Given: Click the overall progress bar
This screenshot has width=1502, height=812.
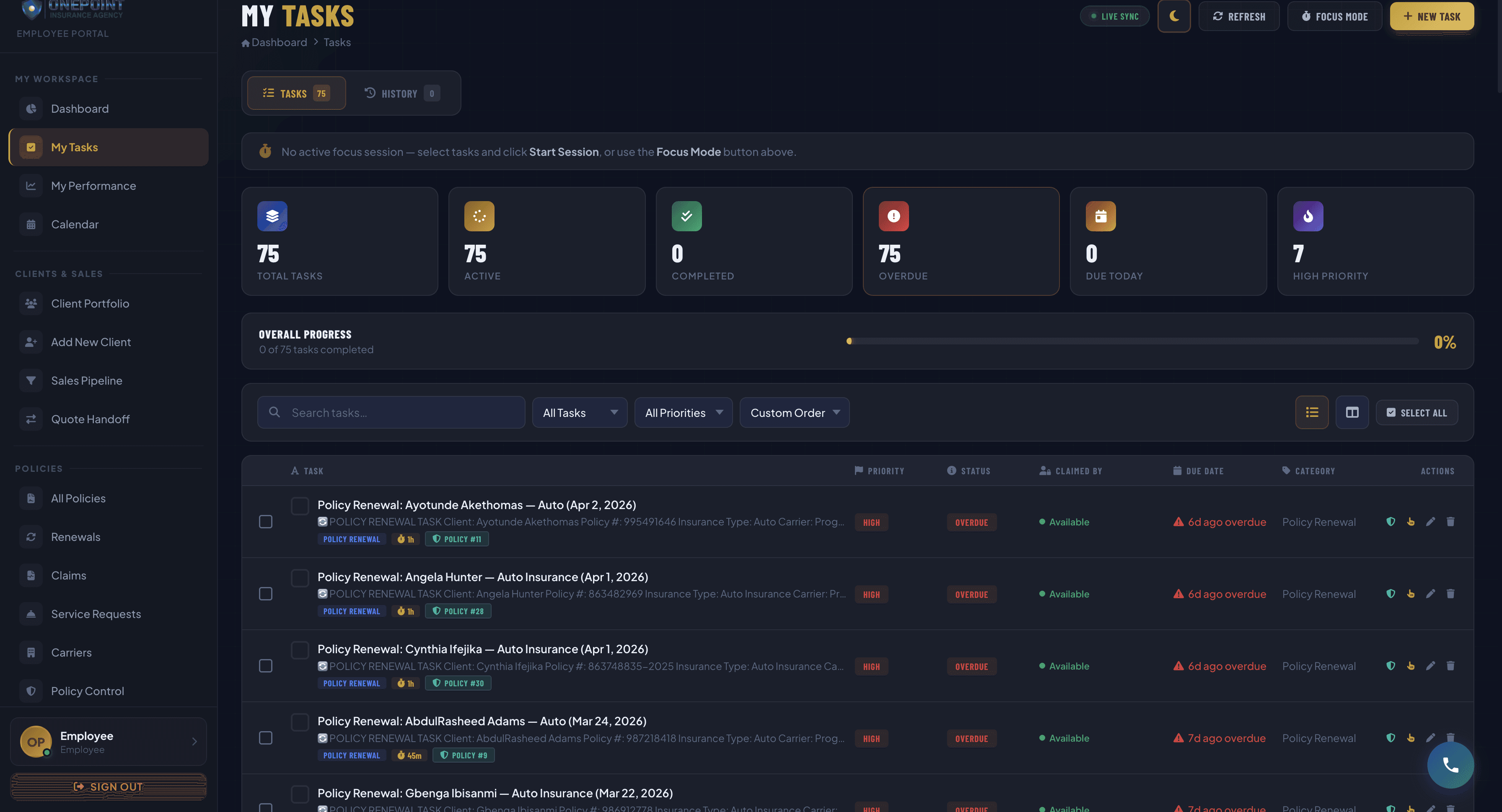Looking at the screenshot, I should (1132, 341).
